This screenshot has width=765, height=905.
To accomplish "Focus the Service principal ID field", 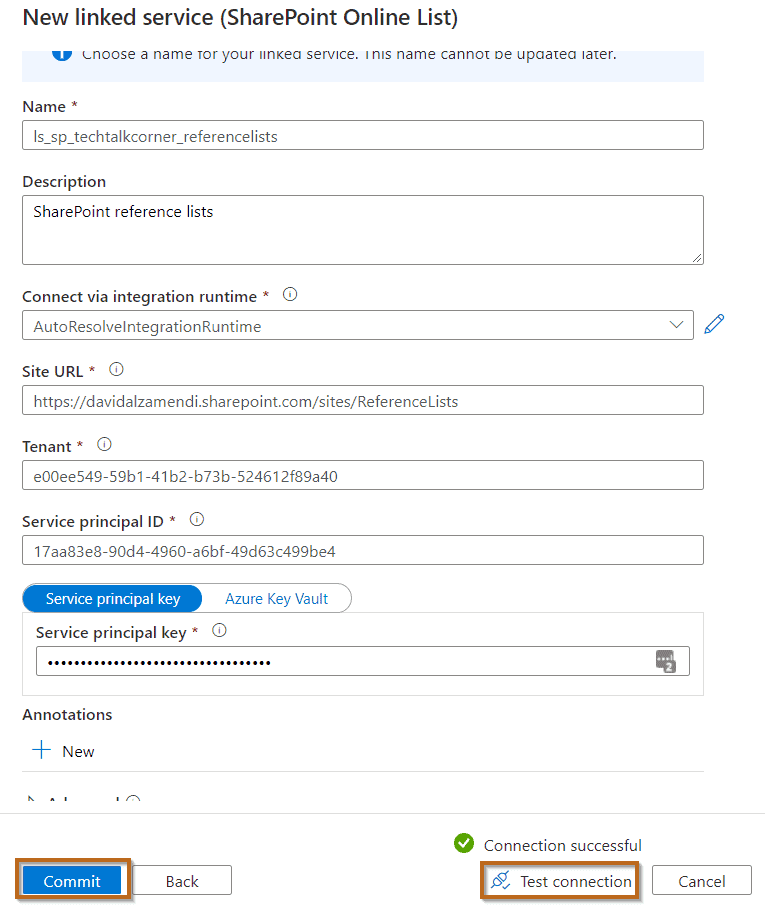I will [x=363, y=550].
